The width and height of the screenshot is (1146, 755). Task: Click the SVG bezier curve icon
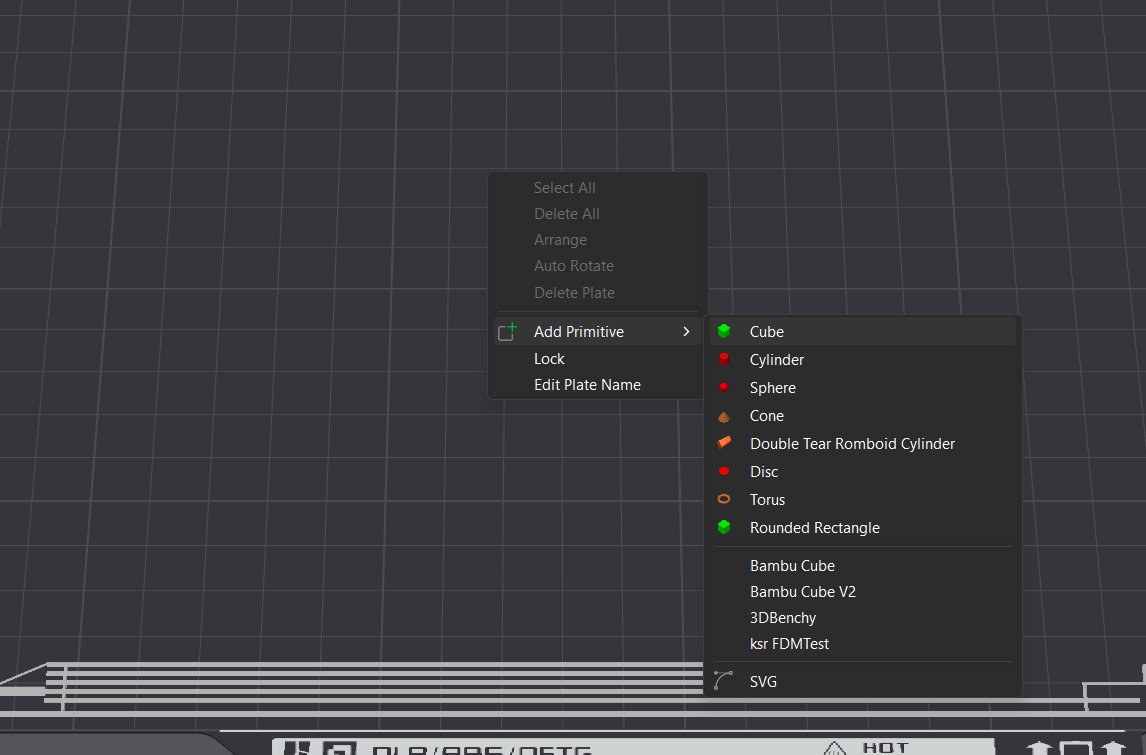(x=723, y=681)
